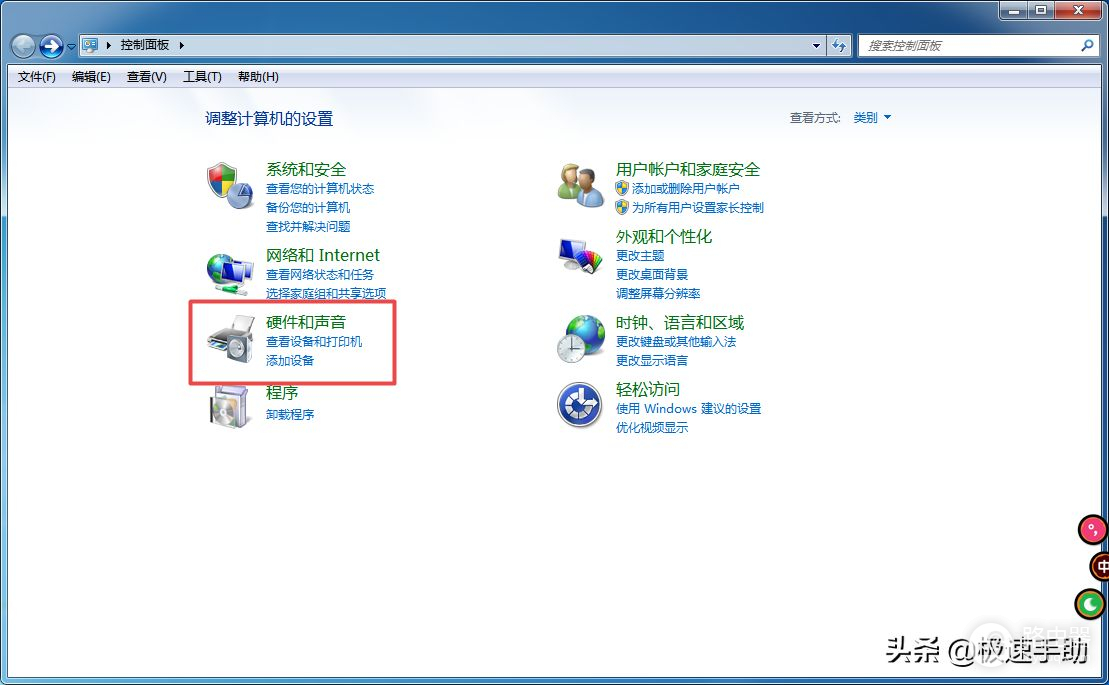This screenshot has height=685, width=1109.
Task: Click the red 中 input method floating icon
Action: tap(1101, 566)
